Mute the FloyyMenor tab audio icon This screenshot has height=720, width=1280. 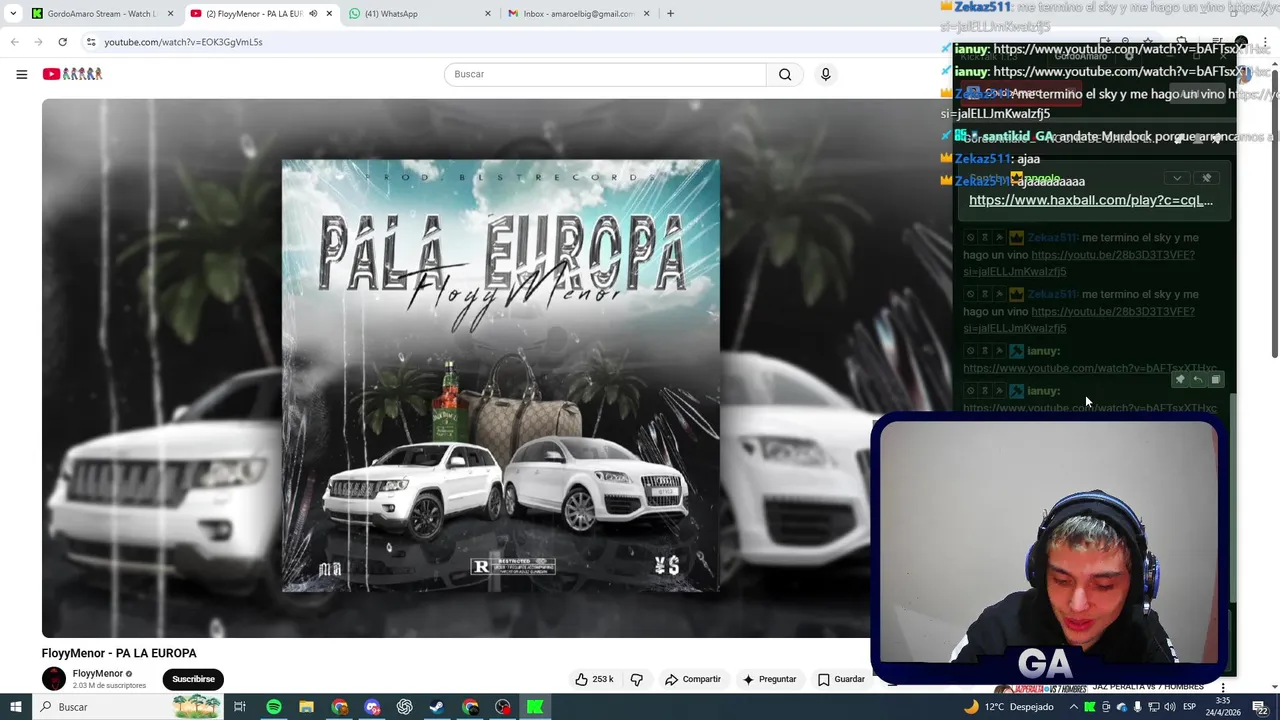tap(313, 14)
